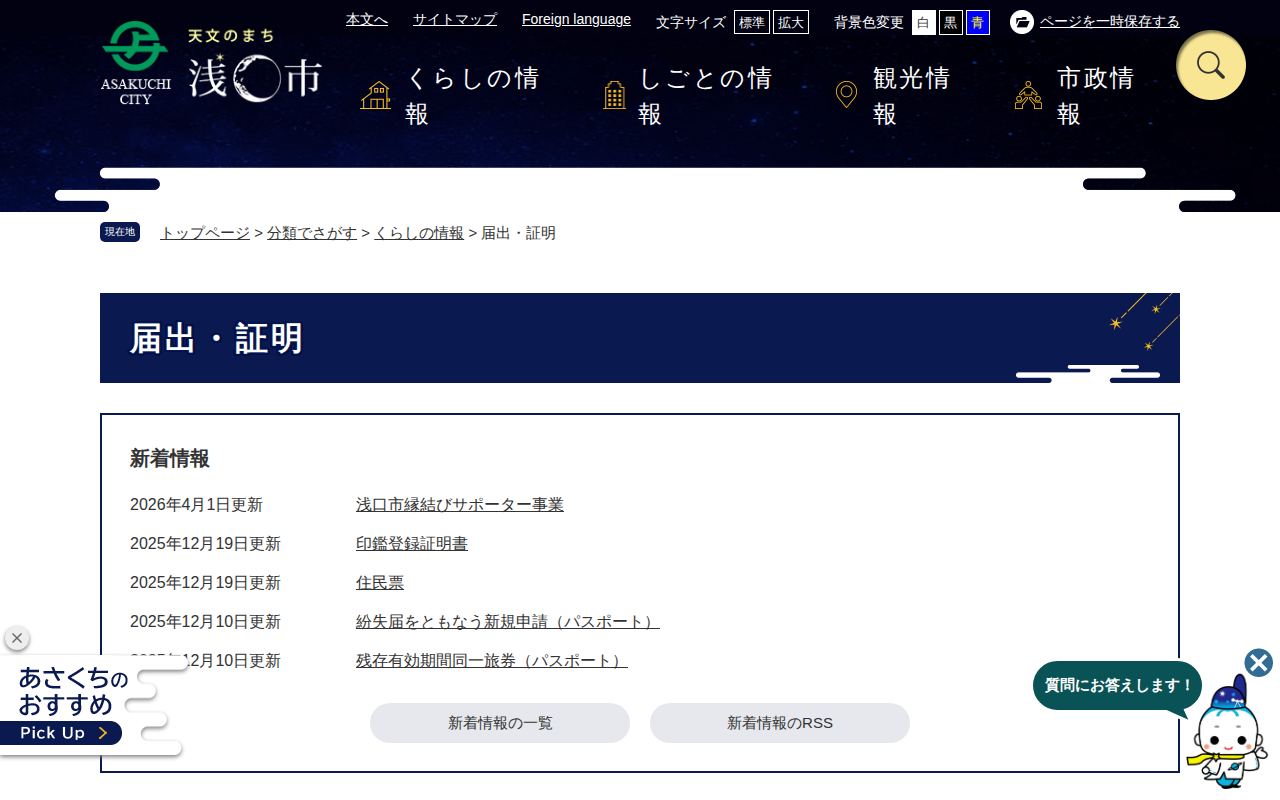Screen dimensions: 1280x800
Task: Click the city hall icon beside 市政情報
Action: pos(1028,96)
